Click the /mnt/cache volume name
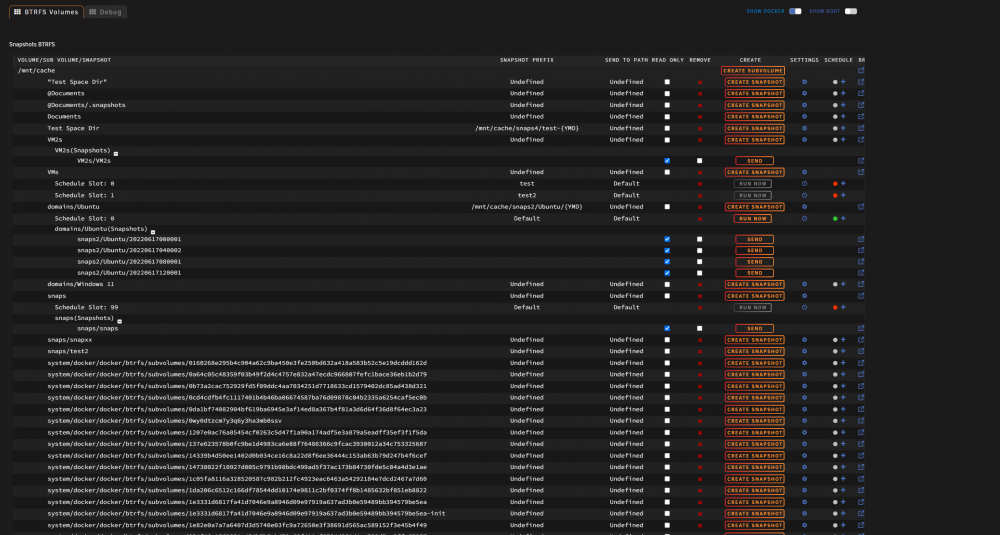Image resolution: width=1000 pixels, height=535 pixels. click(x=36, y=71)
